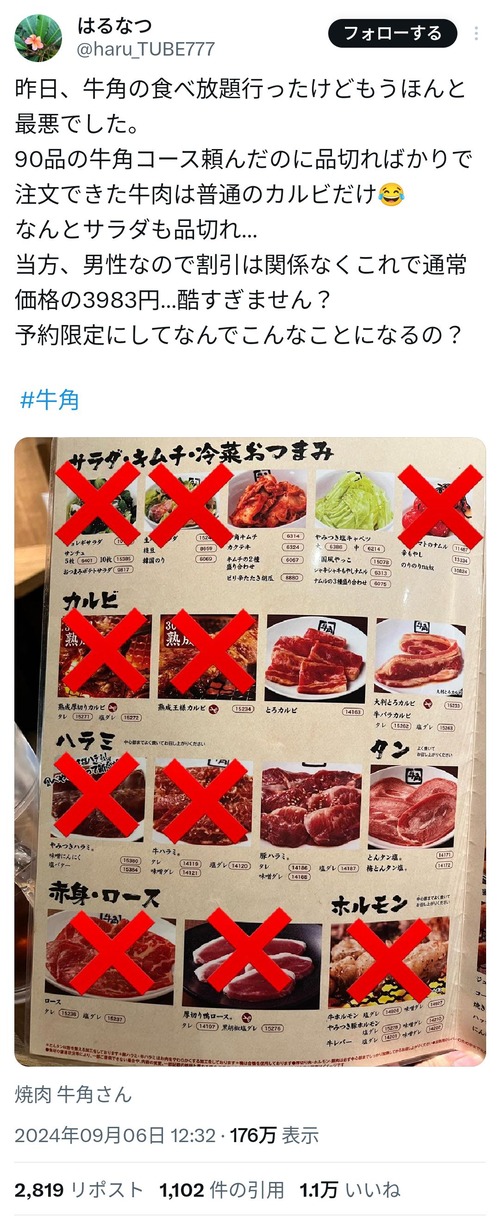Open the @haru_TUBE777 handle link

(145, 48)
